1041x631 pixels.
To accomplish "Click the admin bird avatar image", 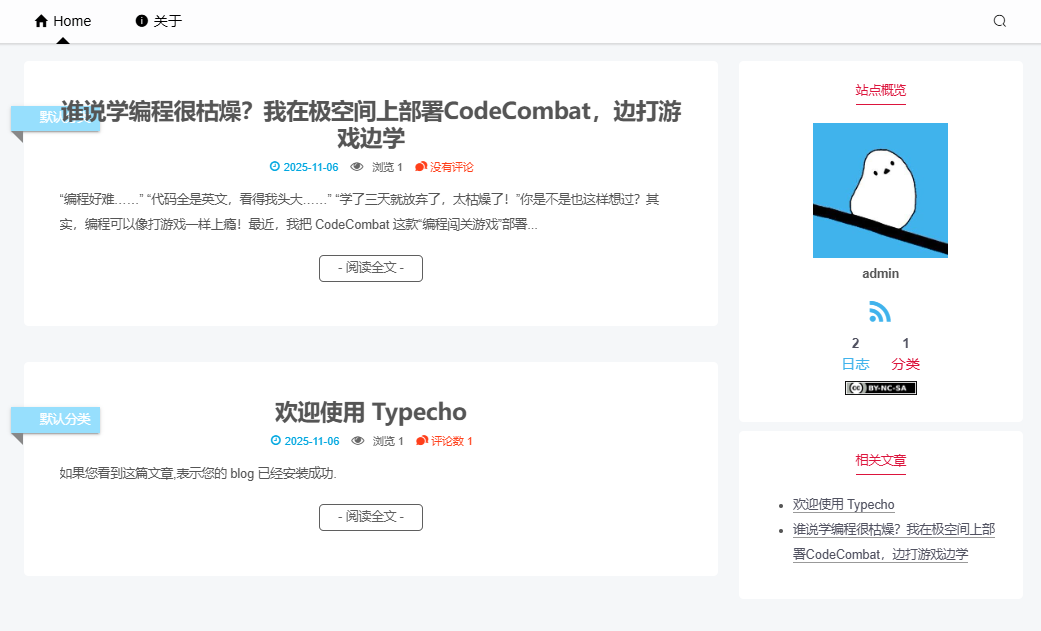I will (x=880, y=190).
